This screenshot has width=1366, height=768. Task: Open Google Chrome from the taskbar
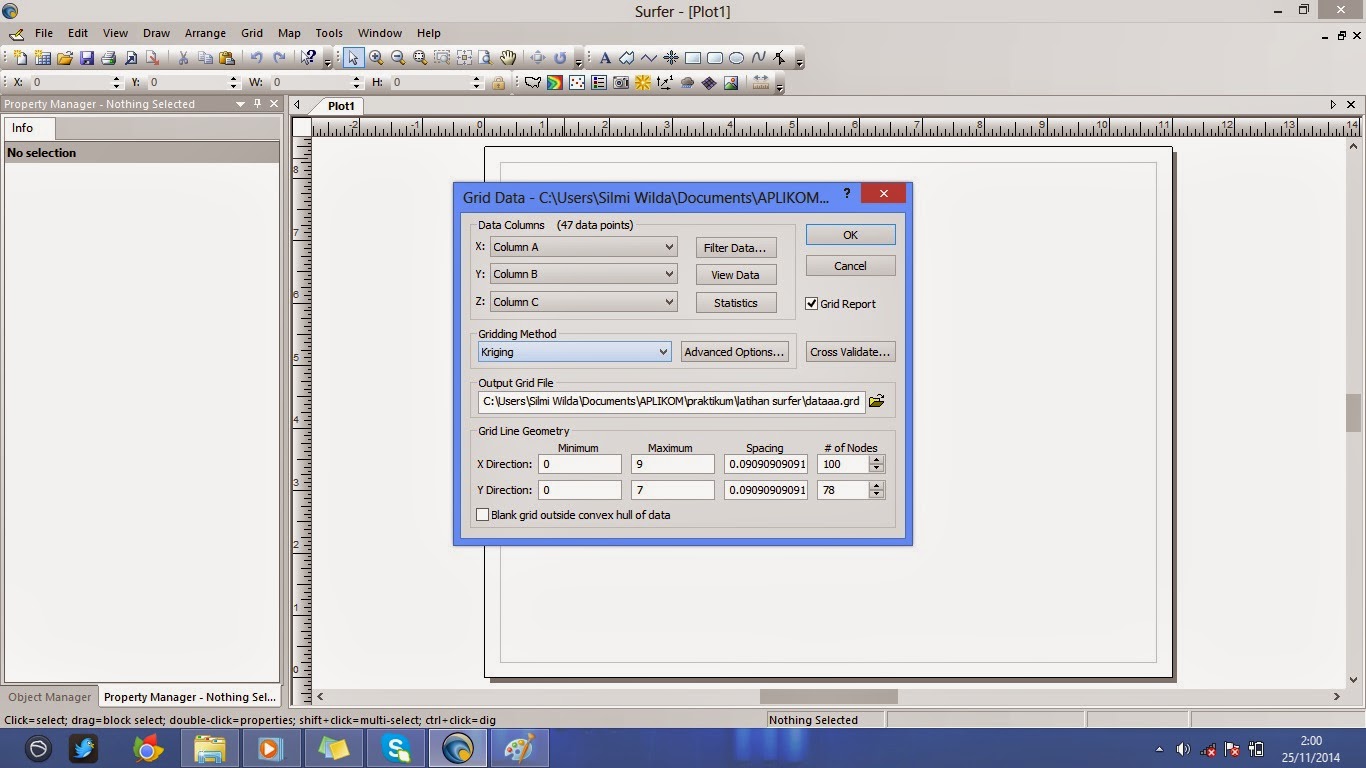click(148, 748)
